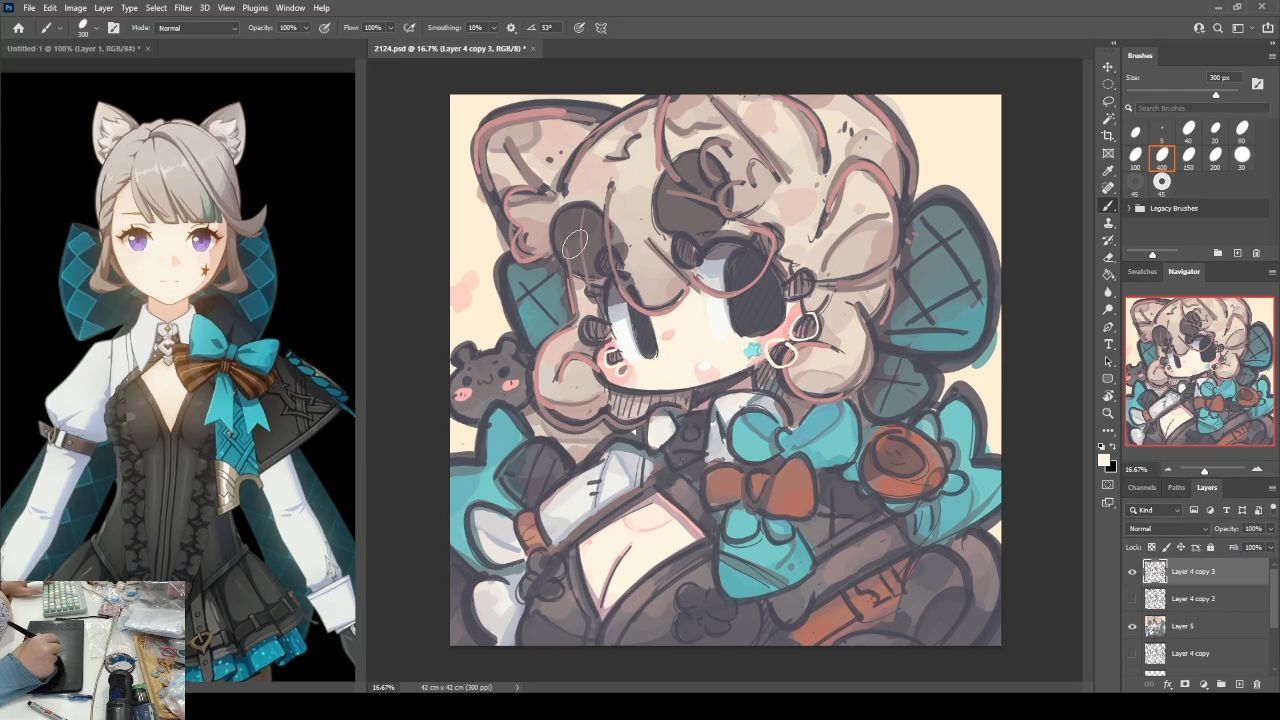1280x720 pixels.
Task: Toggle the Brush Settings panel button
Action: click(113, 28)
